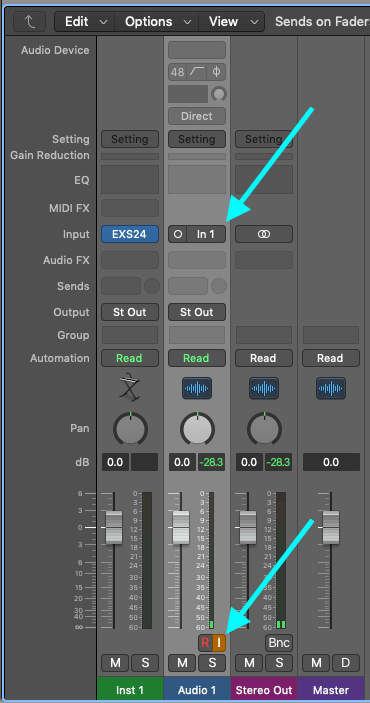Open the View menu
This screenshot has height=703, width=370.
pos(231,22)
